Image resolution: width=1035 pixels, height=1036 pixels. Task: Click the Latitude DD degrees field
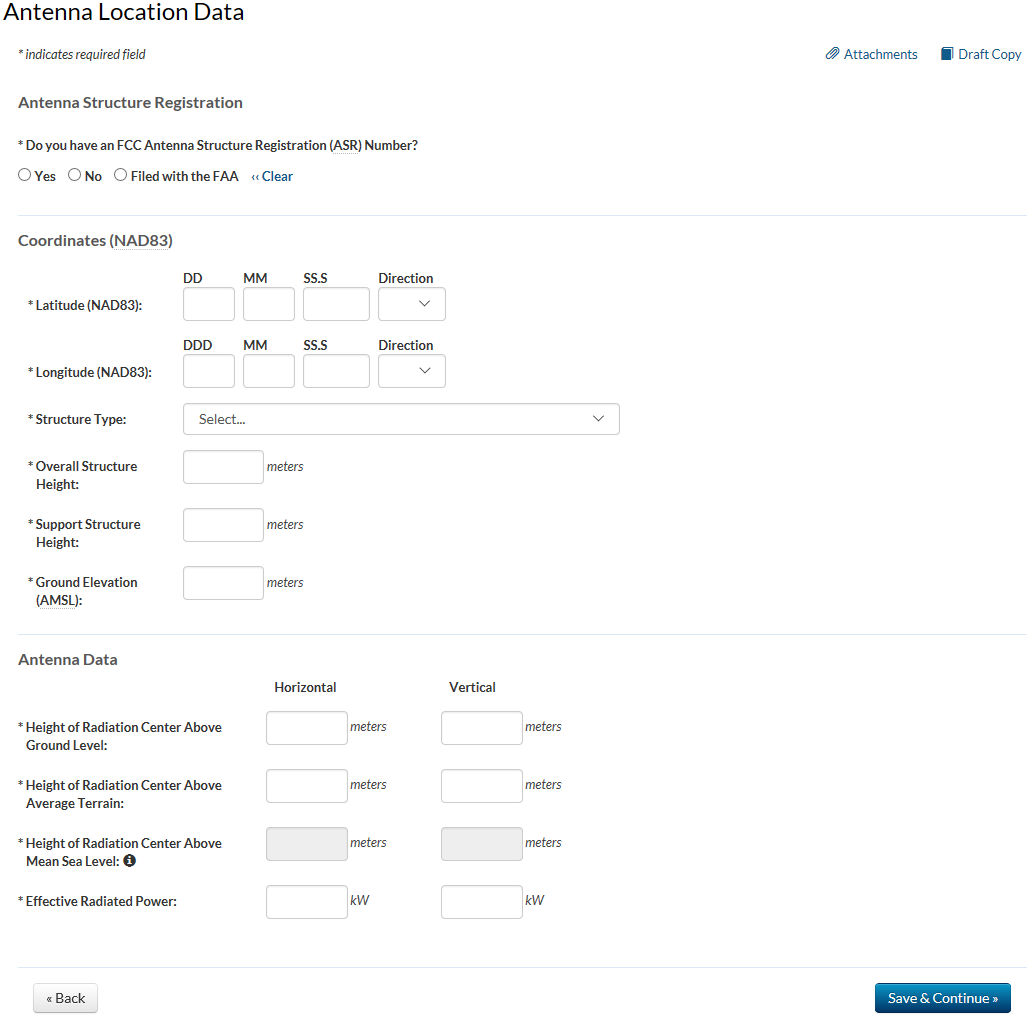209,304
